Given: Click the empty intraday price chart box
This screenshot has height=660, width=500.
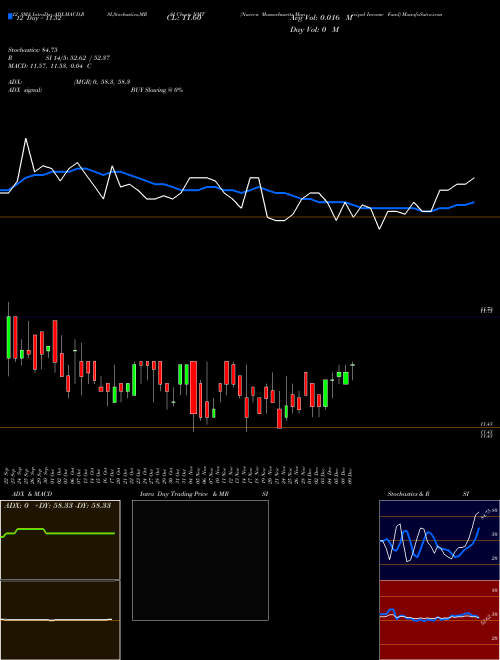Looking at the screenshot, I should click(200, 560).
